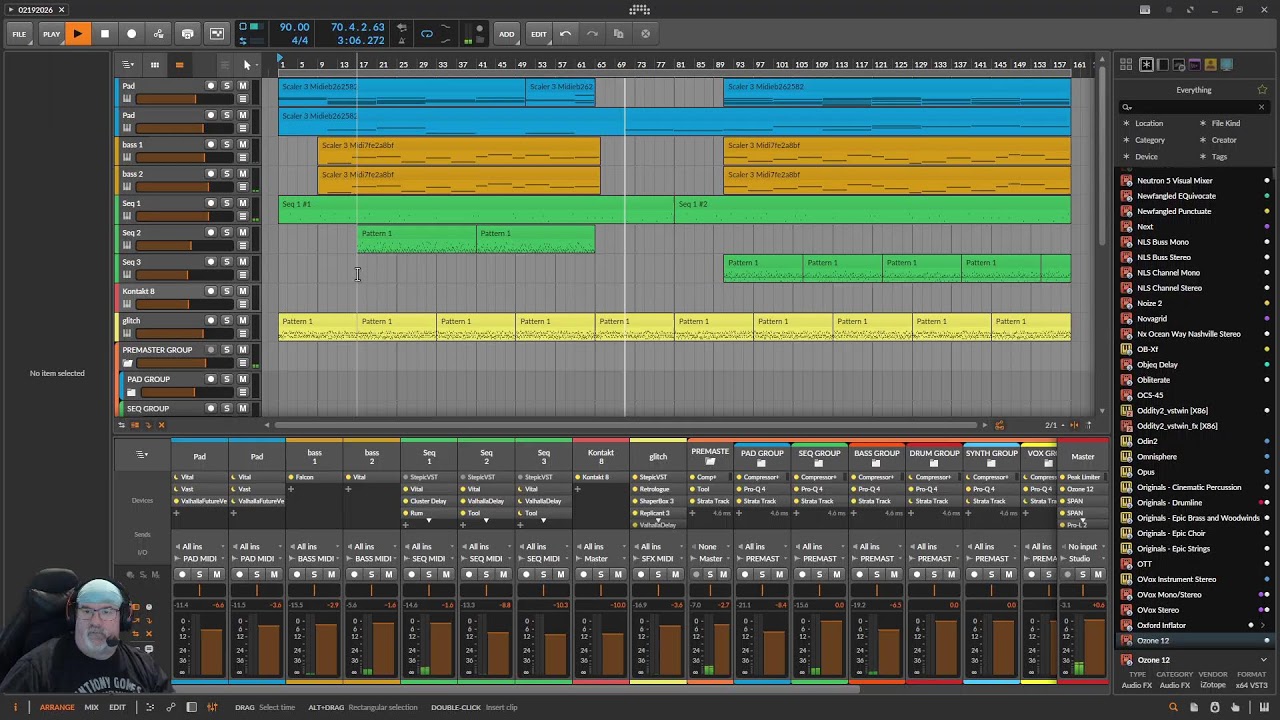Collapse the Ozone 12 info panel chevron

pos(1263,660)
